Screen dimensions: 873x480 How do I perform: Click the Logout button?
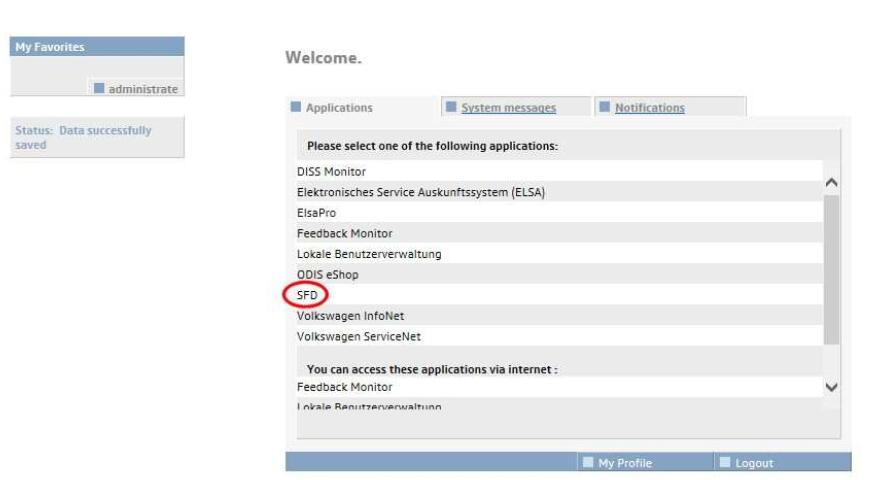754,463
